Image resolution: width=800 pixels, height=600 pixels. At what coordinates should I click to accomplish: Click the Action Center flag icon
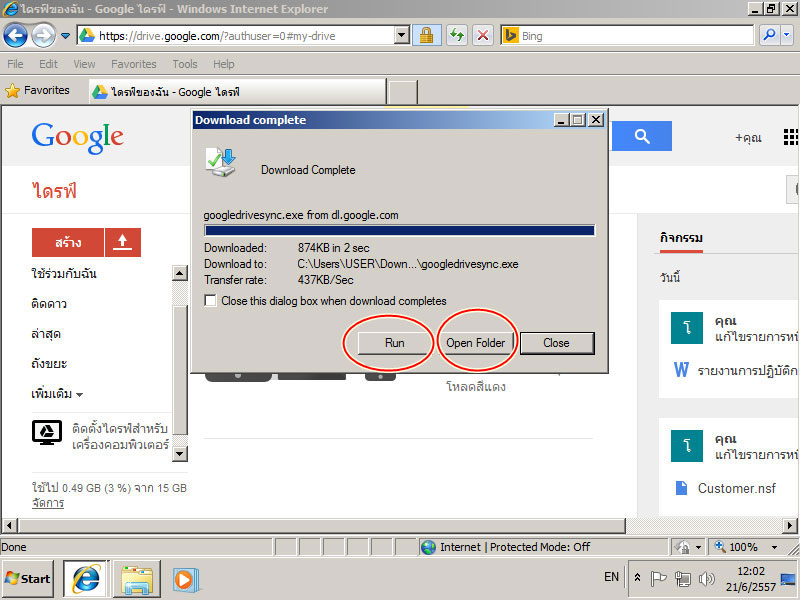pyautogui.click(x=658, y=578)
